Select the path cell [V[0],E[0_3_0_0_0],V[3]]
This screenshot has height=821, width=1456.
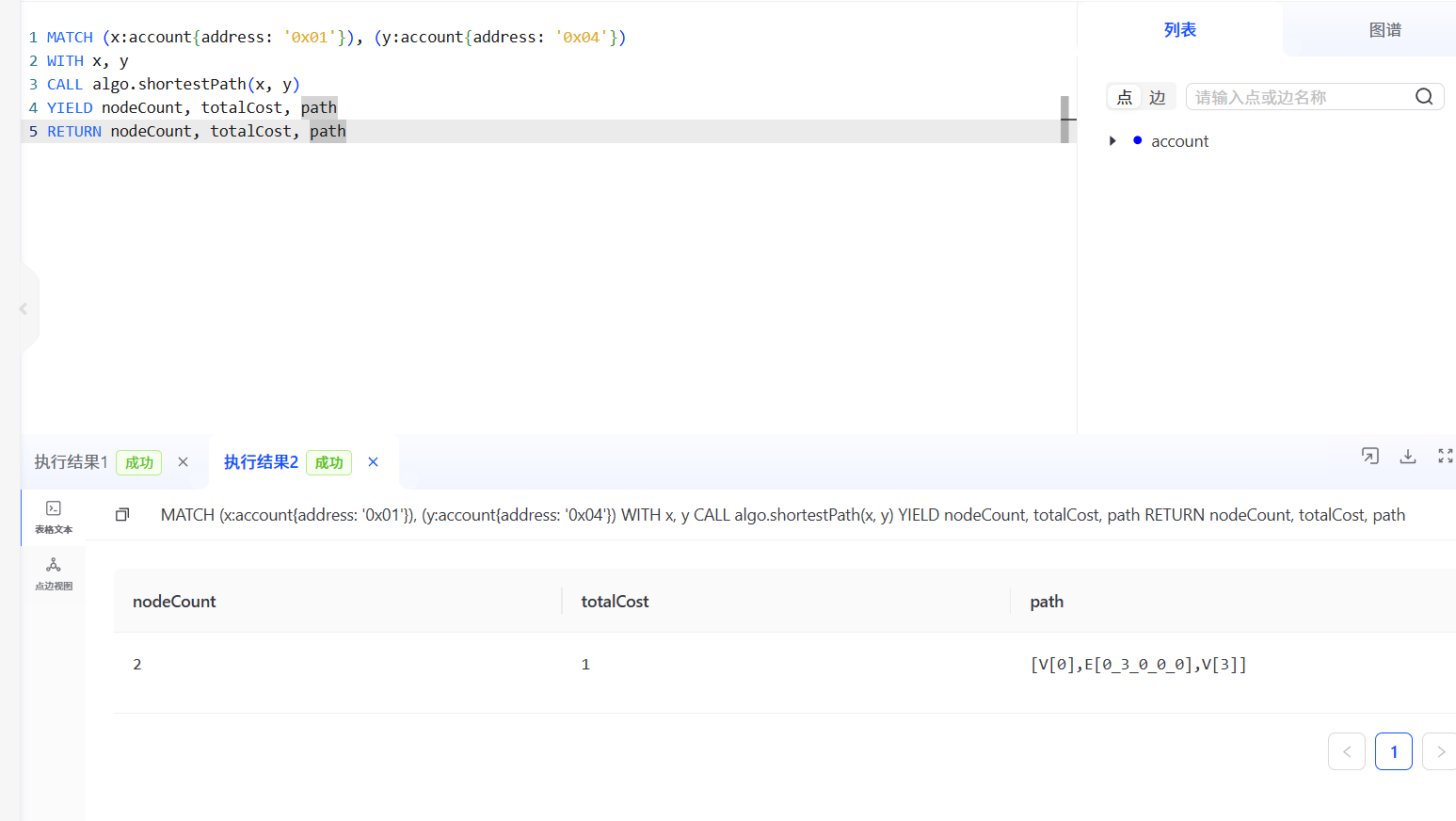tap(1138, 665)
